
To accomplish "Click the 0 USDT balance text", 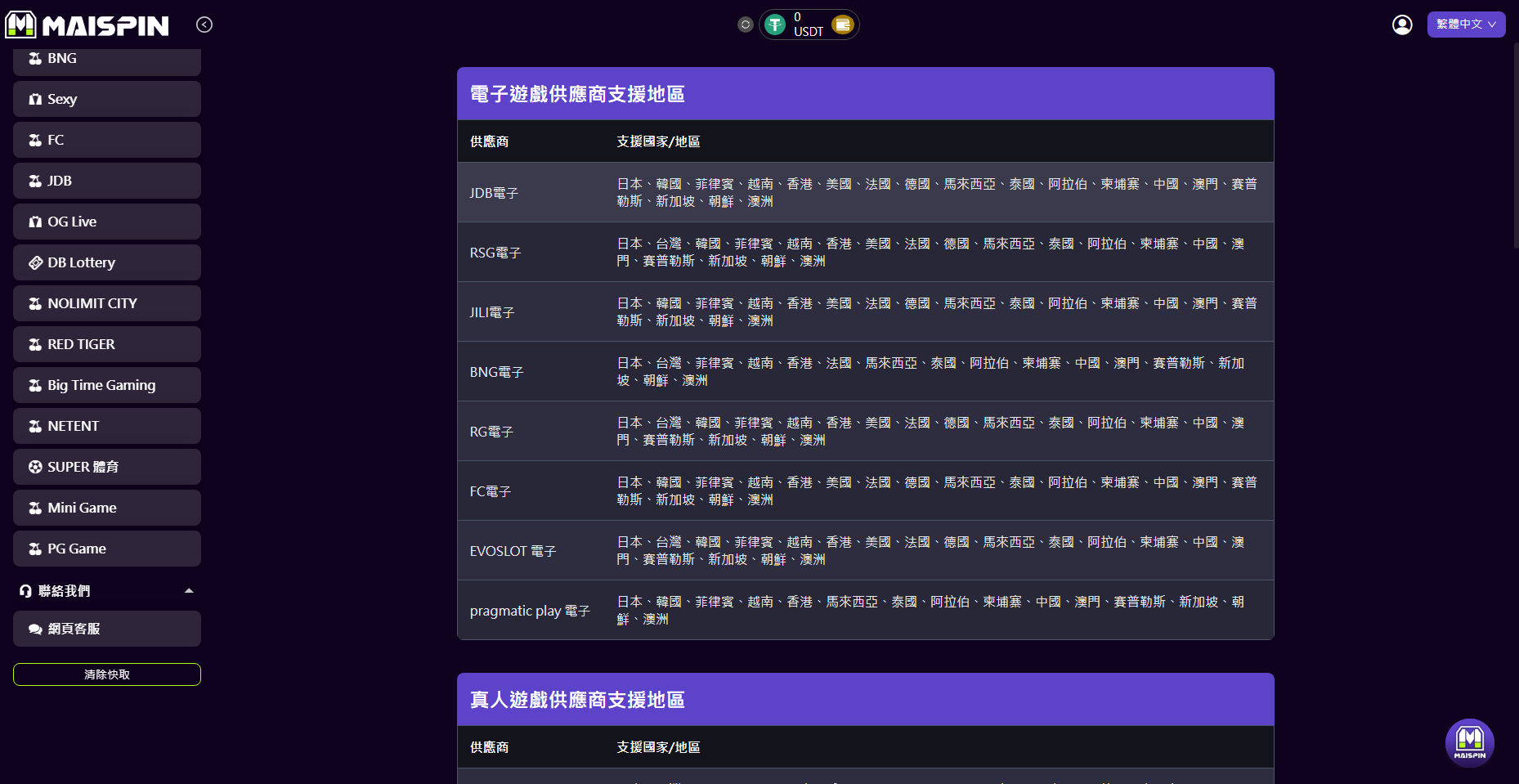I will [x=808, y=25].
